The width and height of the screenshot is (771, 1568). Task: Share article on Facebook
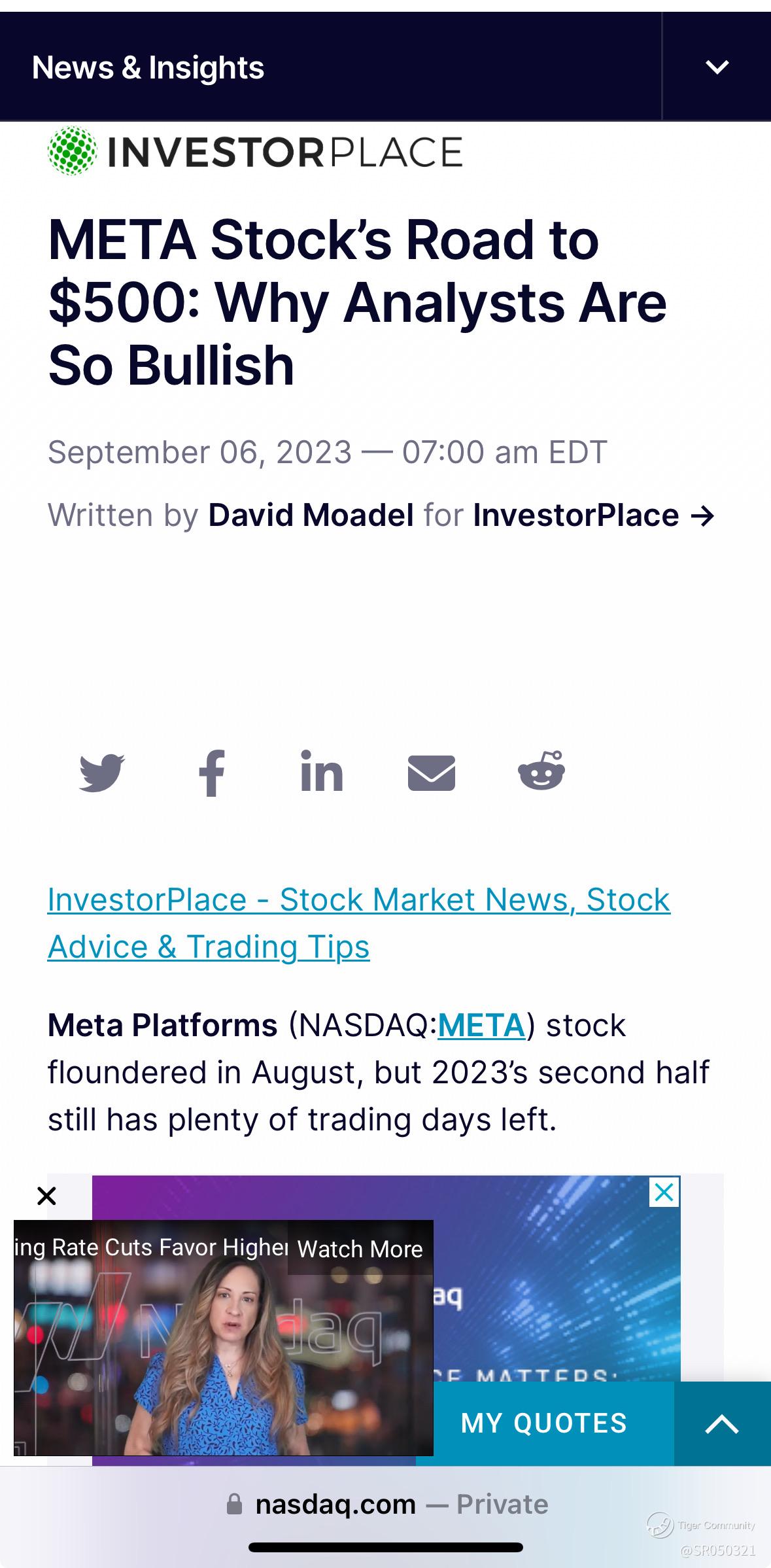point(212,773)
